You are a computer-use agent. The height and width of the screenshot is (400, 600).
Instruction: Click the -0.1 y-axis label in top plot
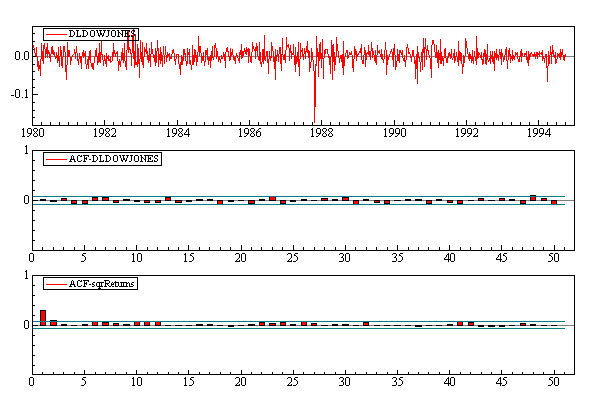pos(17,94)
